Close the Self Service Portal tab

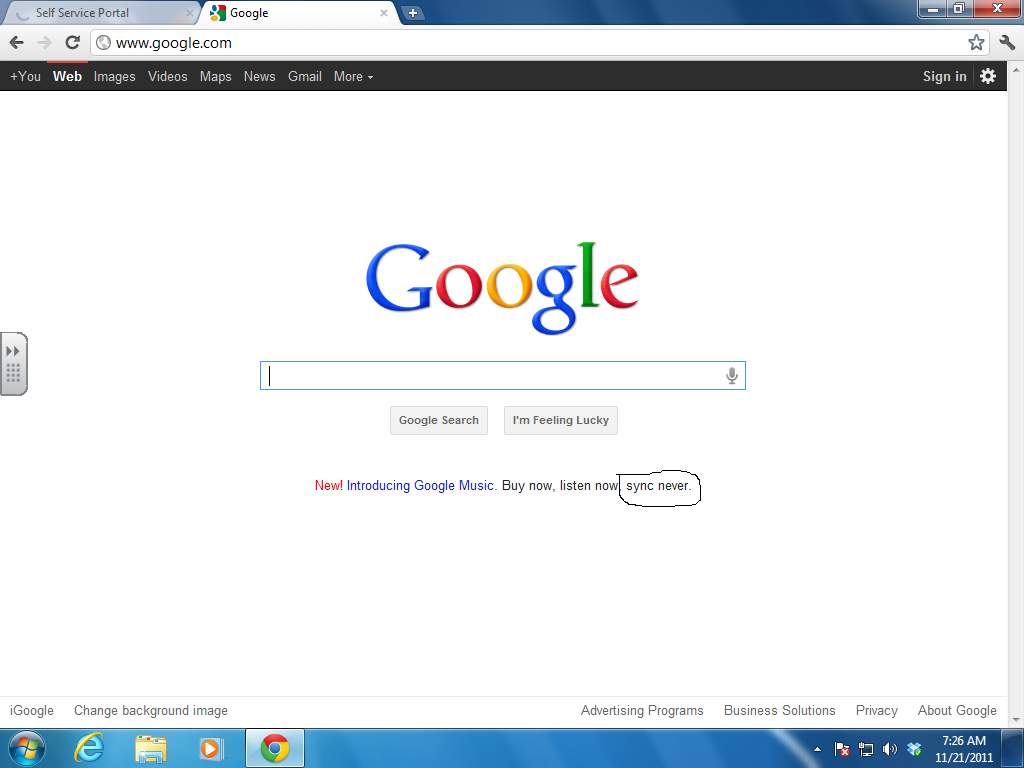189,12
